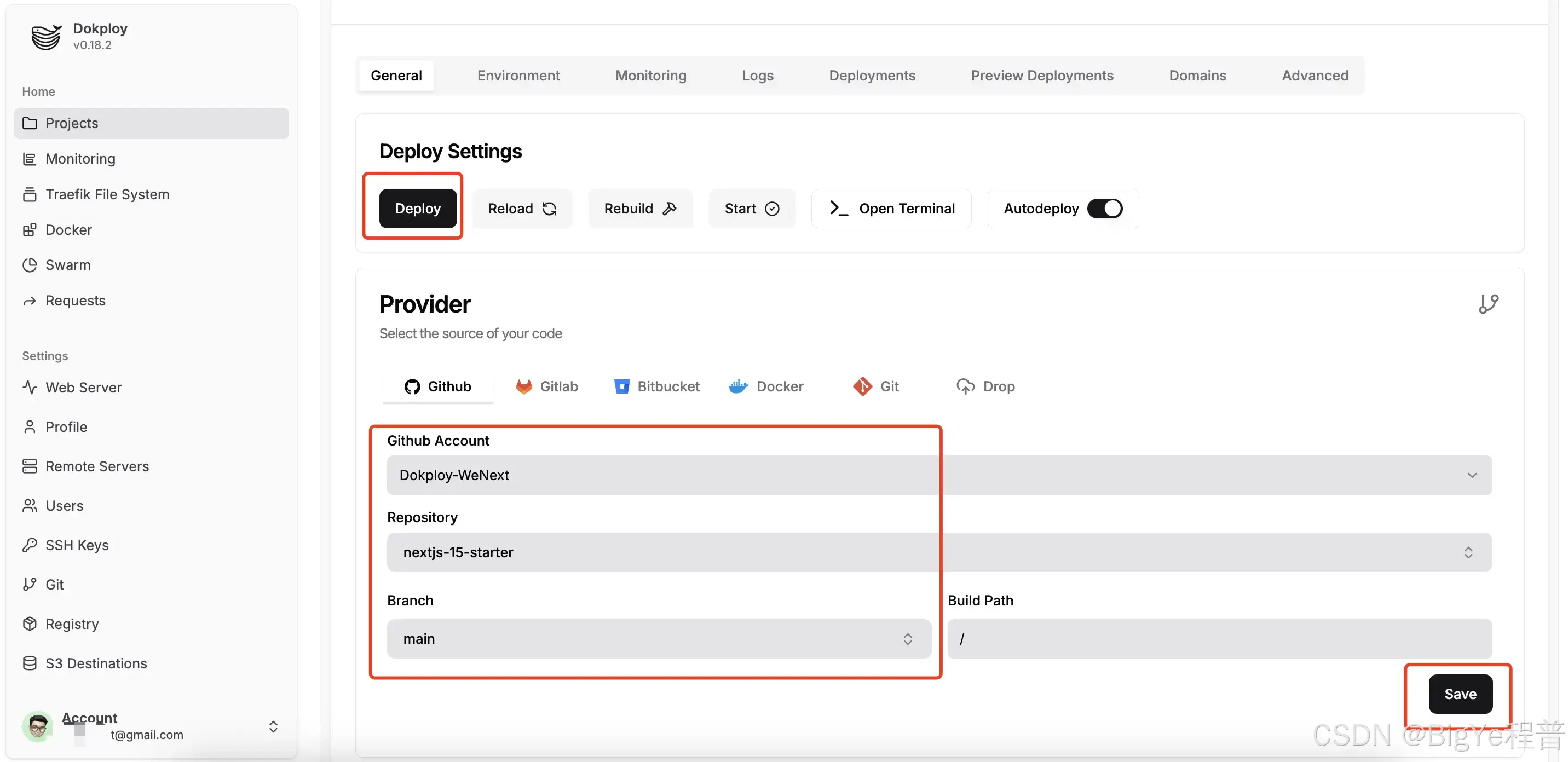Click the git branch icon beside Provider

coord(1488,304)
